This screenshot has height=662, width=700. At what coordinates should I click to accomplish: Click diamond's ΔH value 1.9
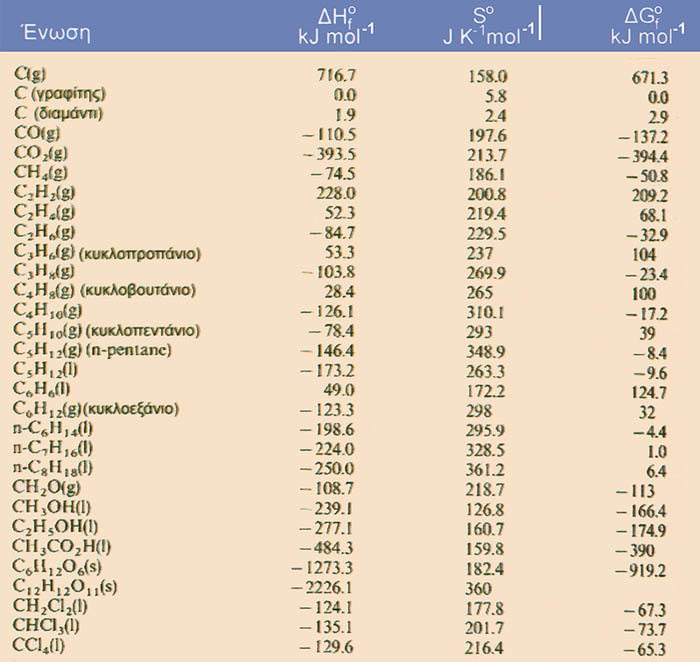(345, 115)
